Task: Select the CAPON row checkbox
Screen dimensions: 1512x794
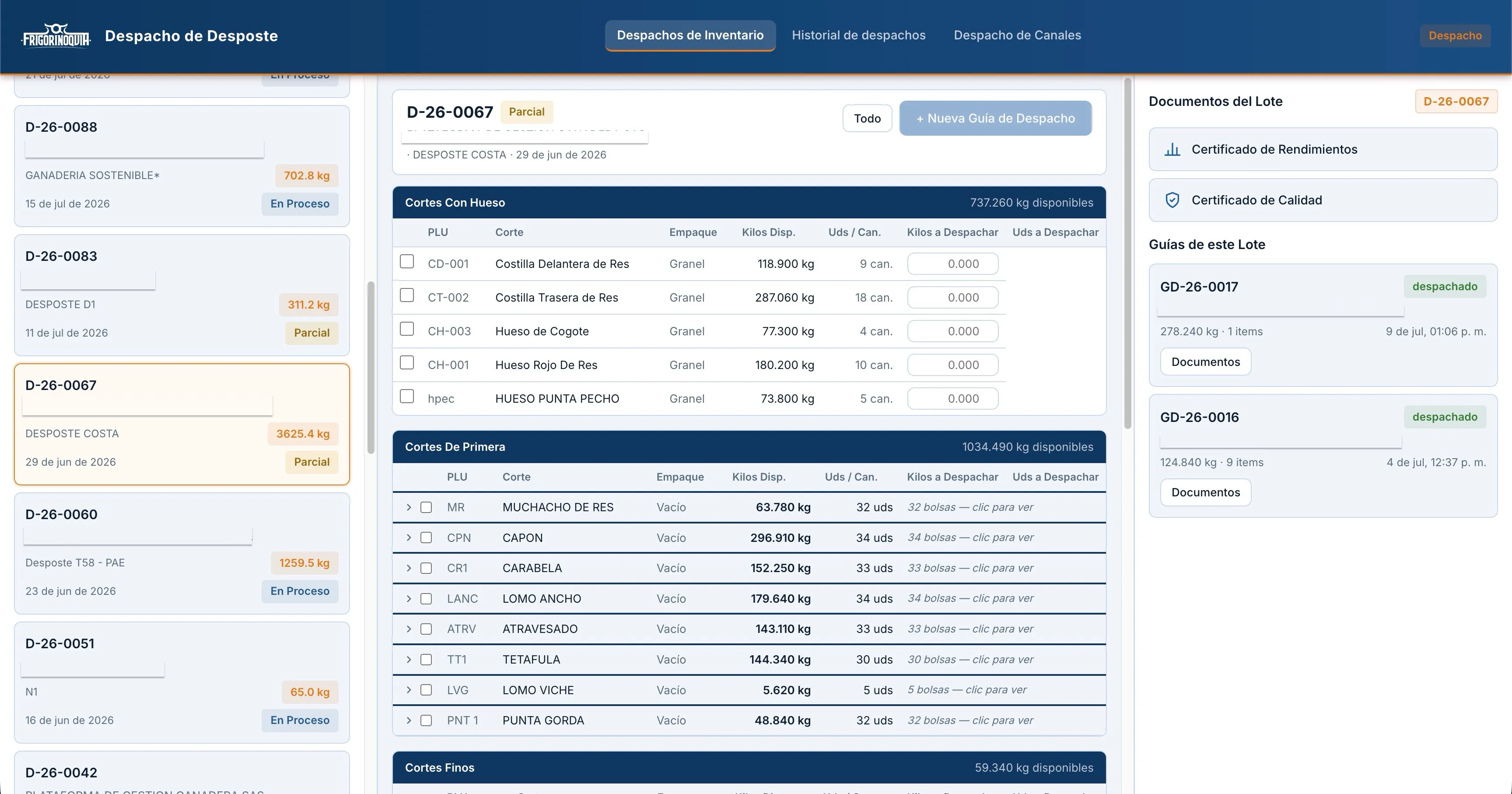Action: 426,538
